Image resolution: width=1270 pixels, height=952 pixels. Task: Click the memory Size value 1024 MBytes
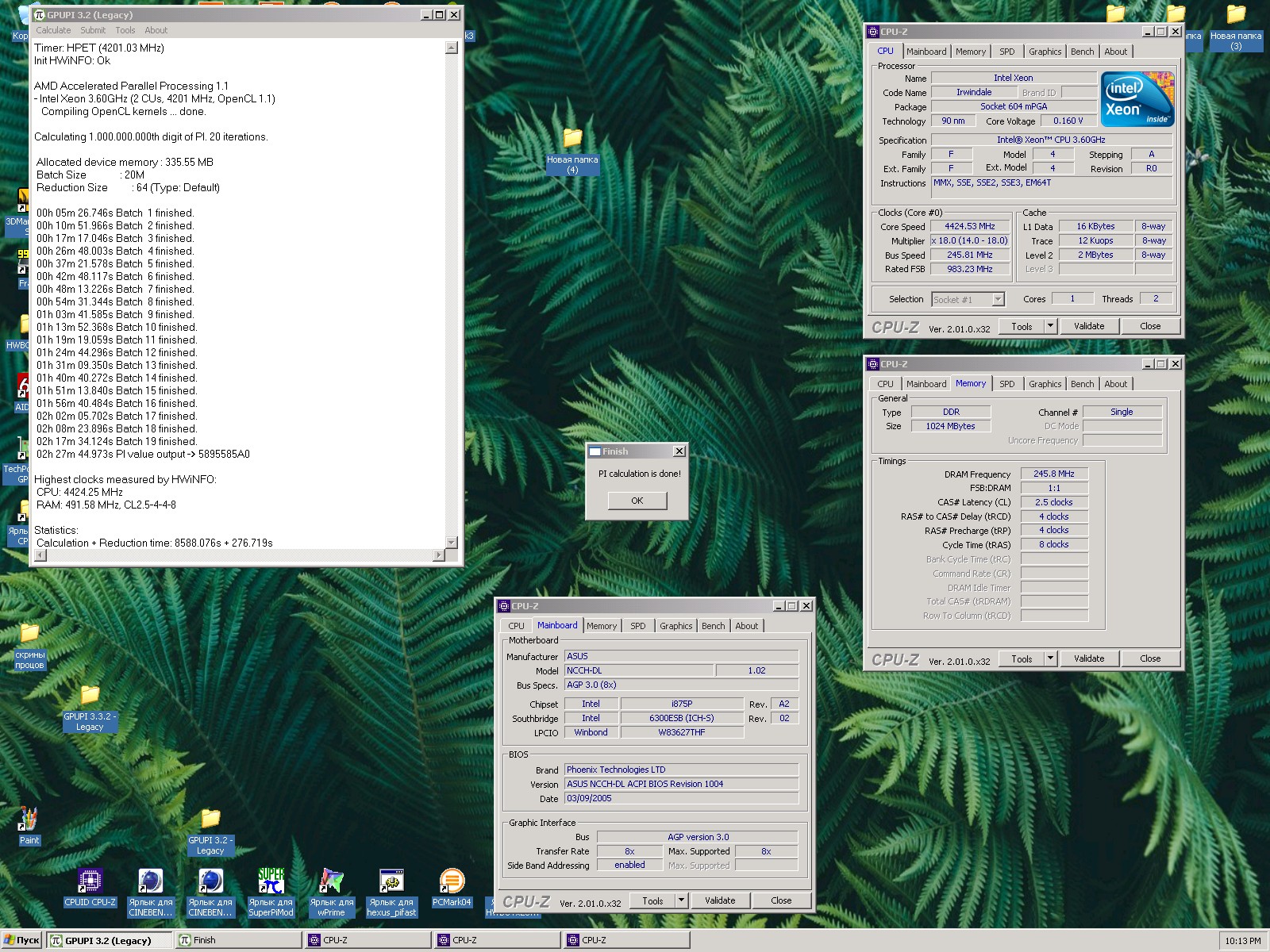pos(951,426)
